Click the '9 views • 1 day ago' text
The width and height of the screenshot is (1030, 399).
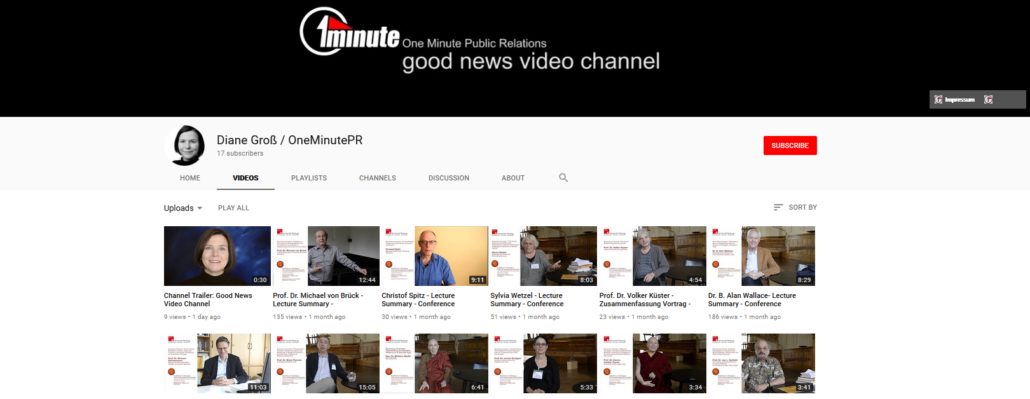(x=192, y=317)
